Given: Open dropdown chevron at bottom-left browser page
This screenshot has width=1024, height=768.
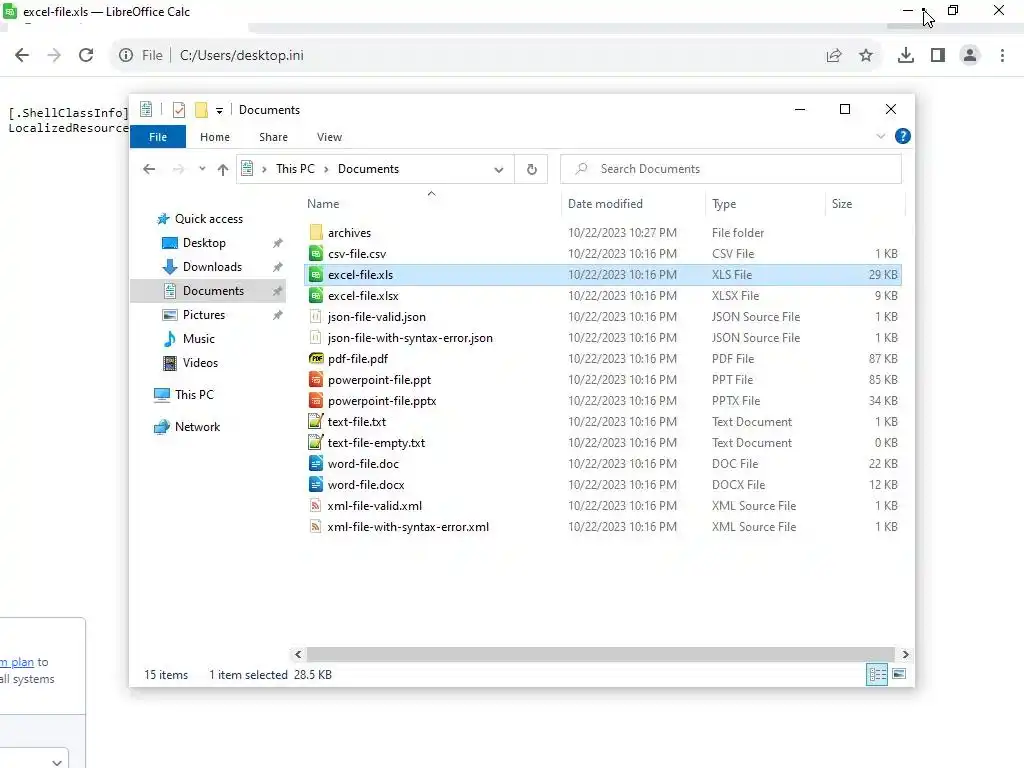Looking at the screenshot, I should 57,763.
